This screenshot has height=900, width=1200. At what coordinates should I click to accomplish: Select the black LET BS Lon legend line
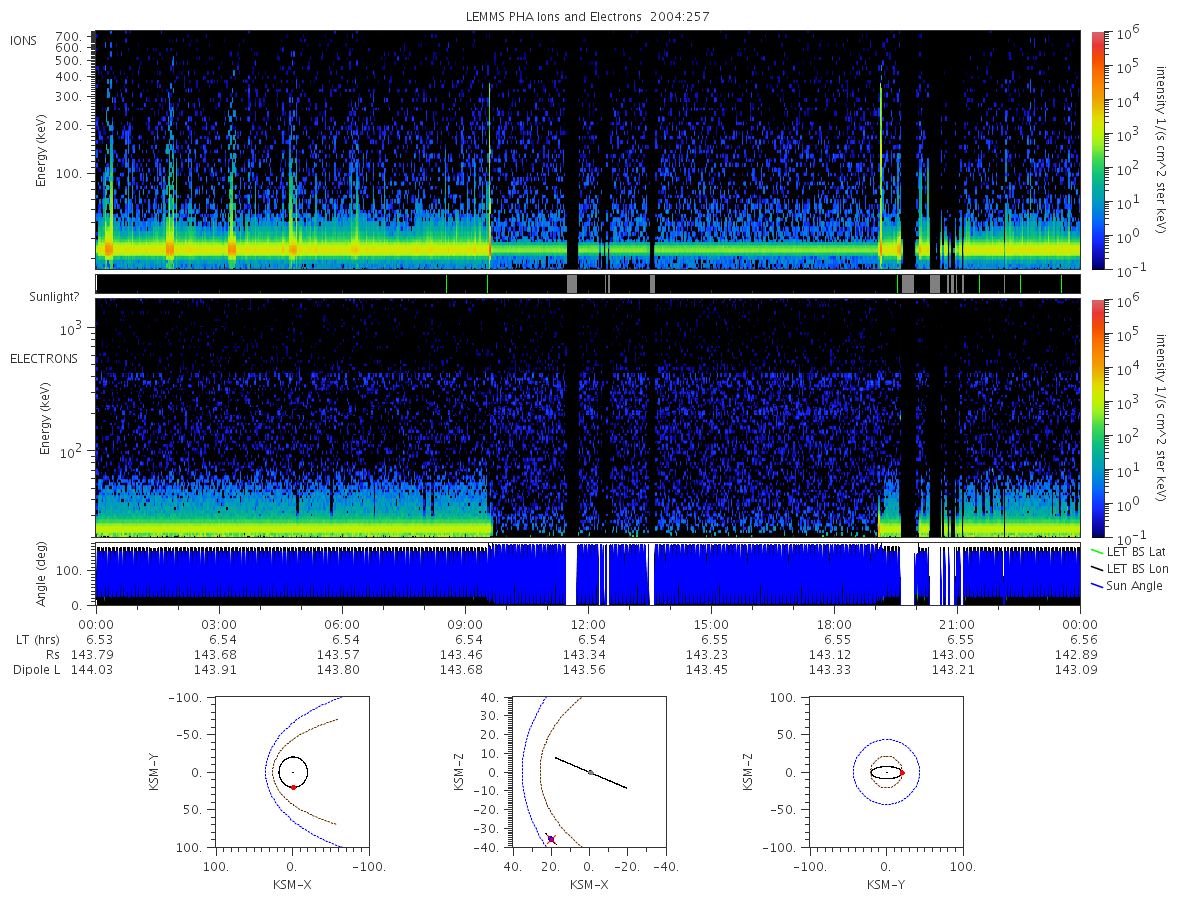(1098, 568)
